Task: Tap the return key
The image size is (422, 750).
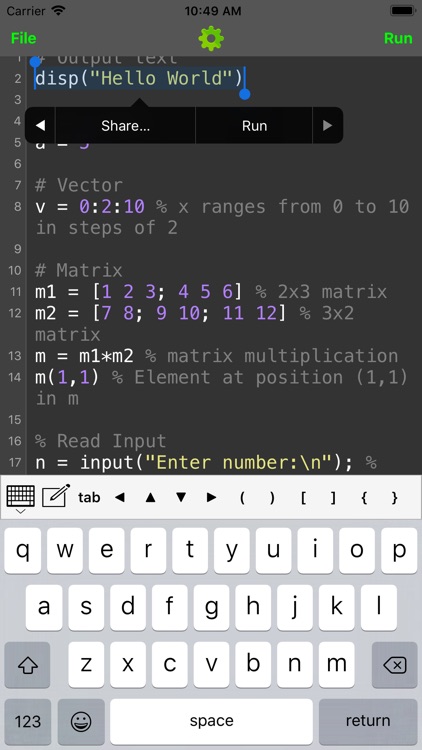Action: click(368, 721)
